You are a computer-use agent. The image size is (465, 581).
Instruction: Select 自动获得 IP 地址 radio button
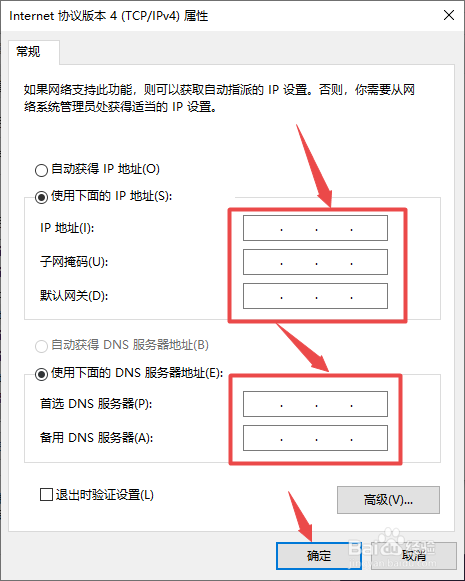pos(41,170)
